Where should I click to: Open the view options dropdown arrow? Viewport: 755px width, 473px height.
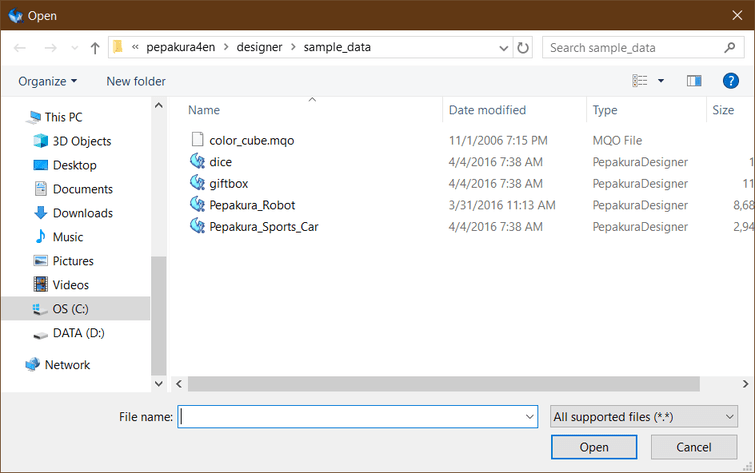coord(661,81)
